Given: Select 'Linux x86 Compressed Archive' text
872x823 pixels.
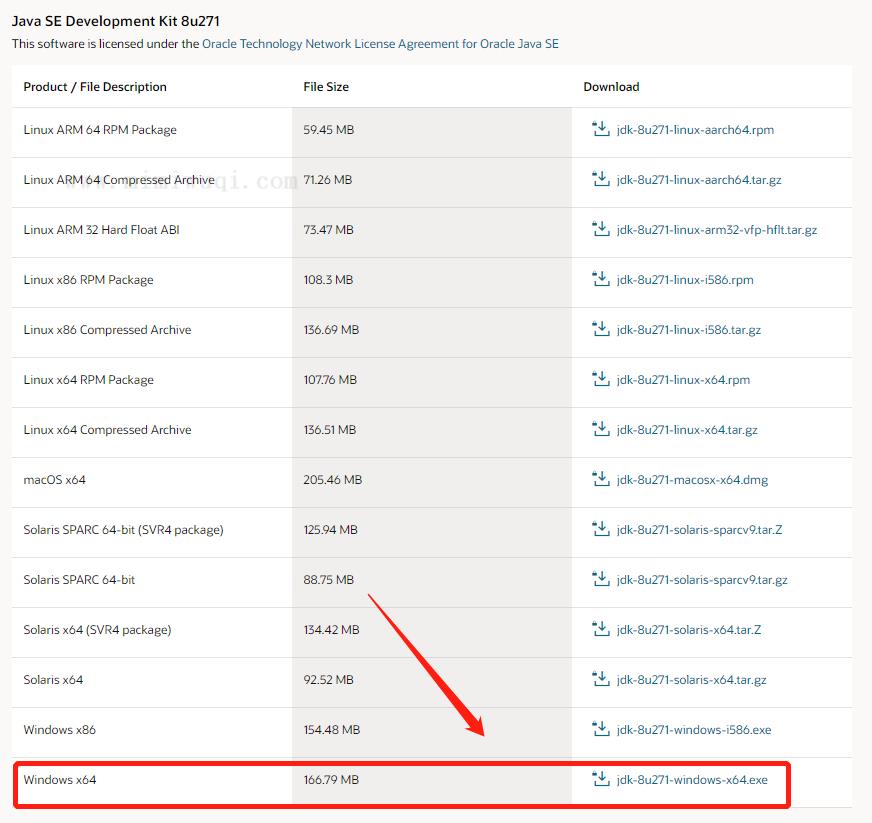Looking at the screenshot, I should click(x=107, y=330).
